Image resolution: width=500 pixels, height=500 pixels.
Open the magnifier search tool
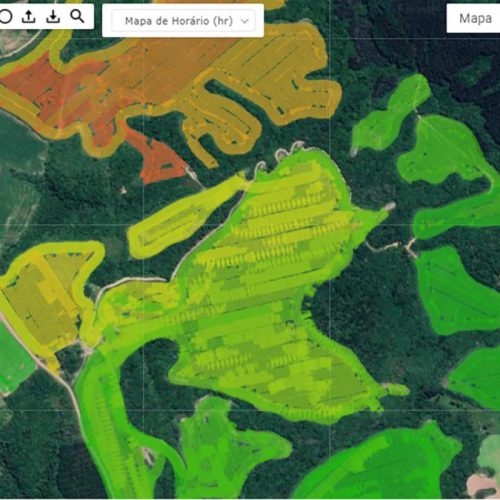click(77, 16)
